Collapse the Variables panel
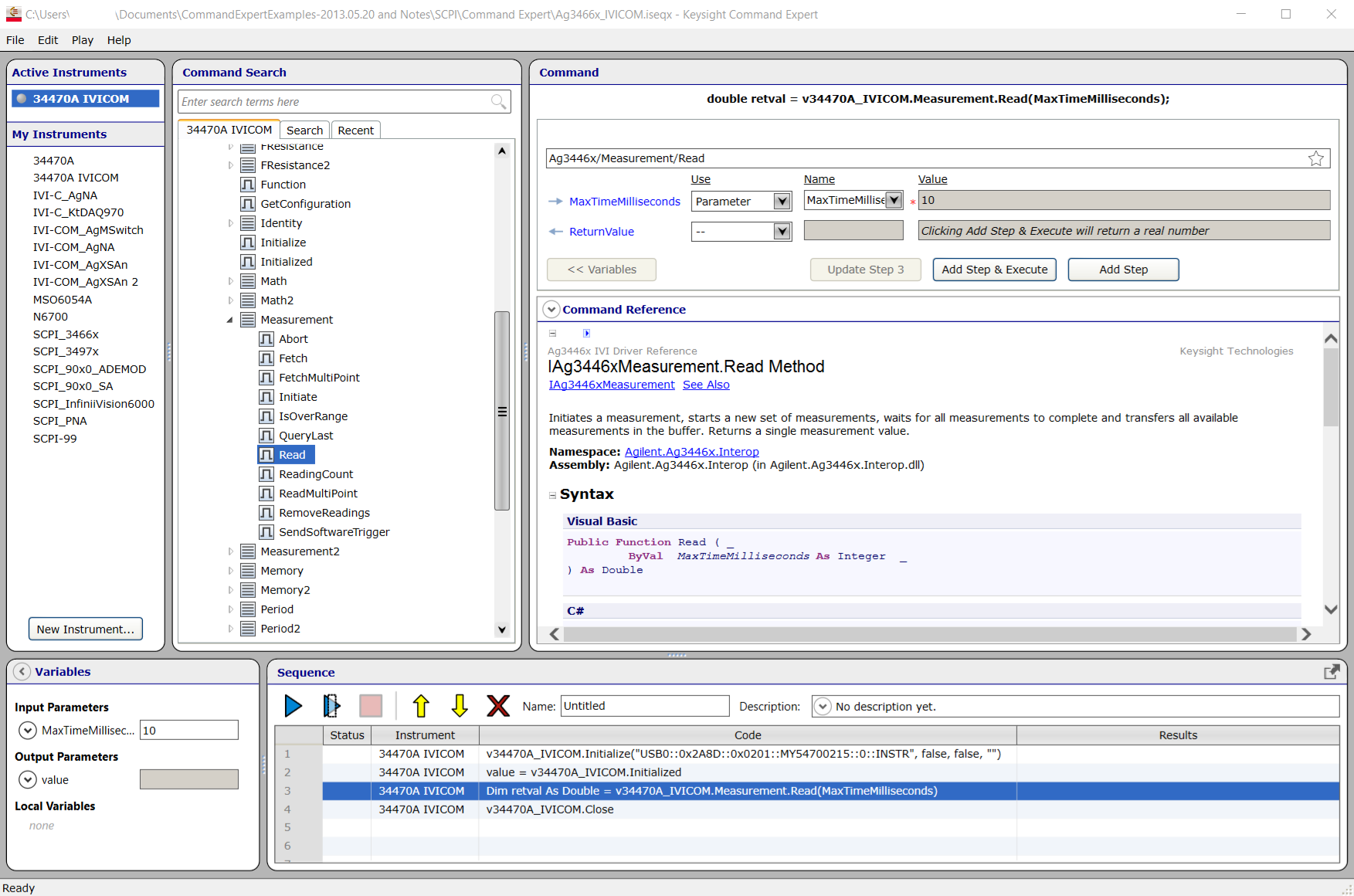Image resolution: width=1354 pixels, height=896 pixels. click(22, 672)
